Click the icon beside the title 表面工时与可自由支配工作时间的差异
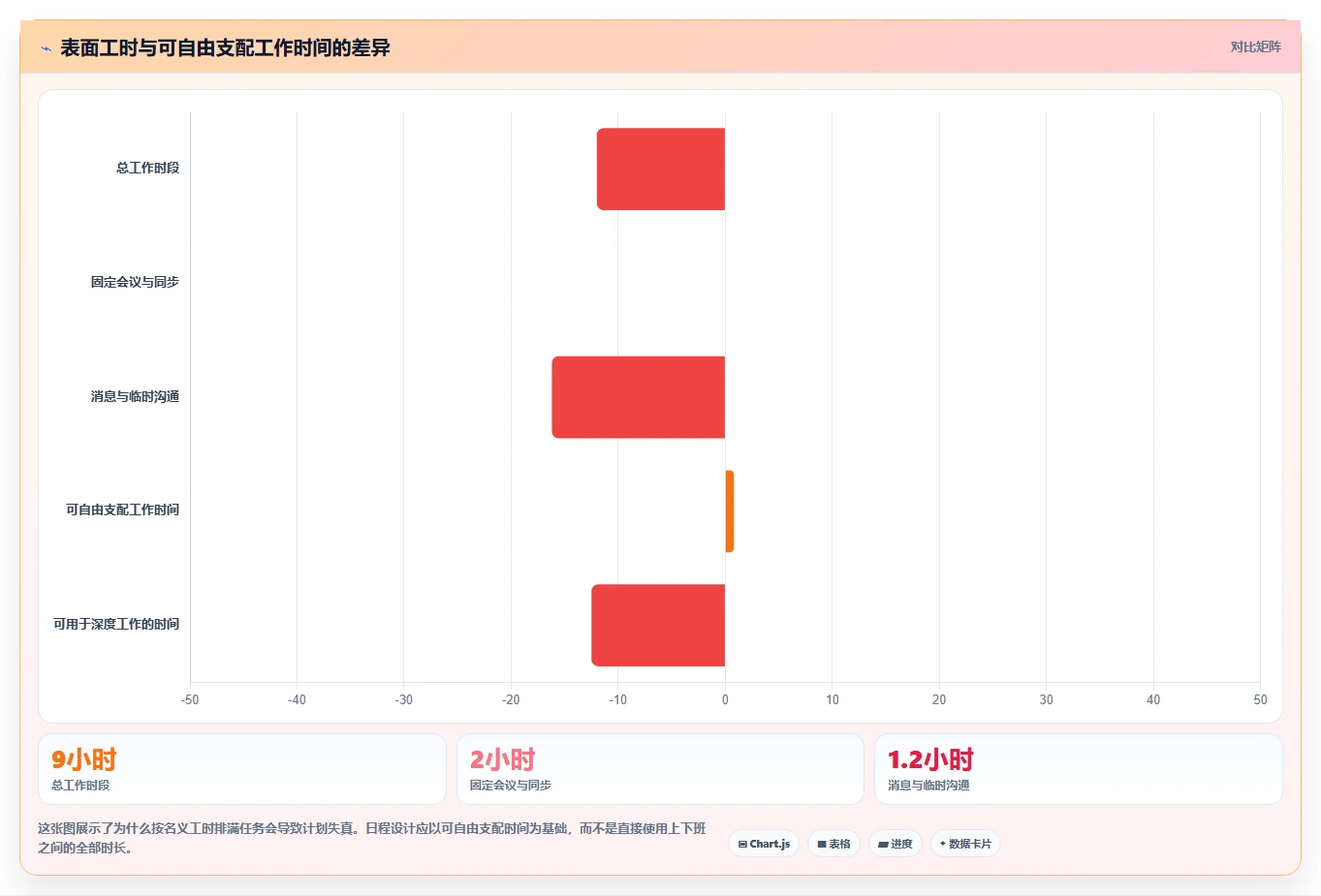 (x=46, y=48)
